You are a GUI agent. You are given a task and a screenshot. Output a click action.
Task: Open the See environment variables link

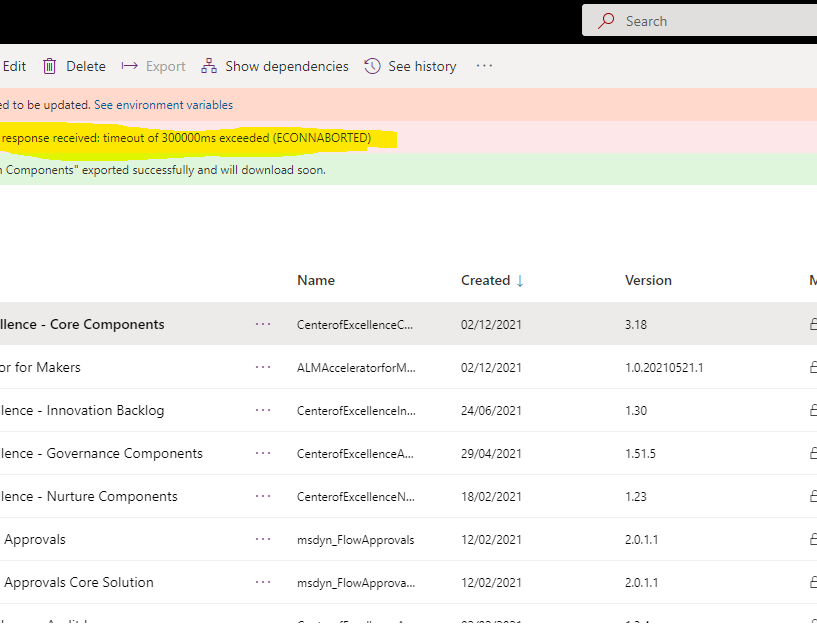click(x=164, y=104)
